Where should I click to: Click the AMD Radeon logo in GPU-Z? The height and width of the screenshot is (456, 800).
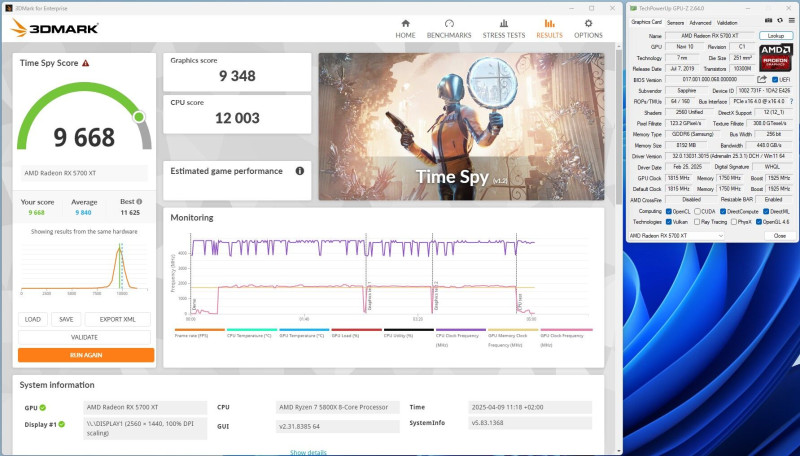[x=776, y=57]
